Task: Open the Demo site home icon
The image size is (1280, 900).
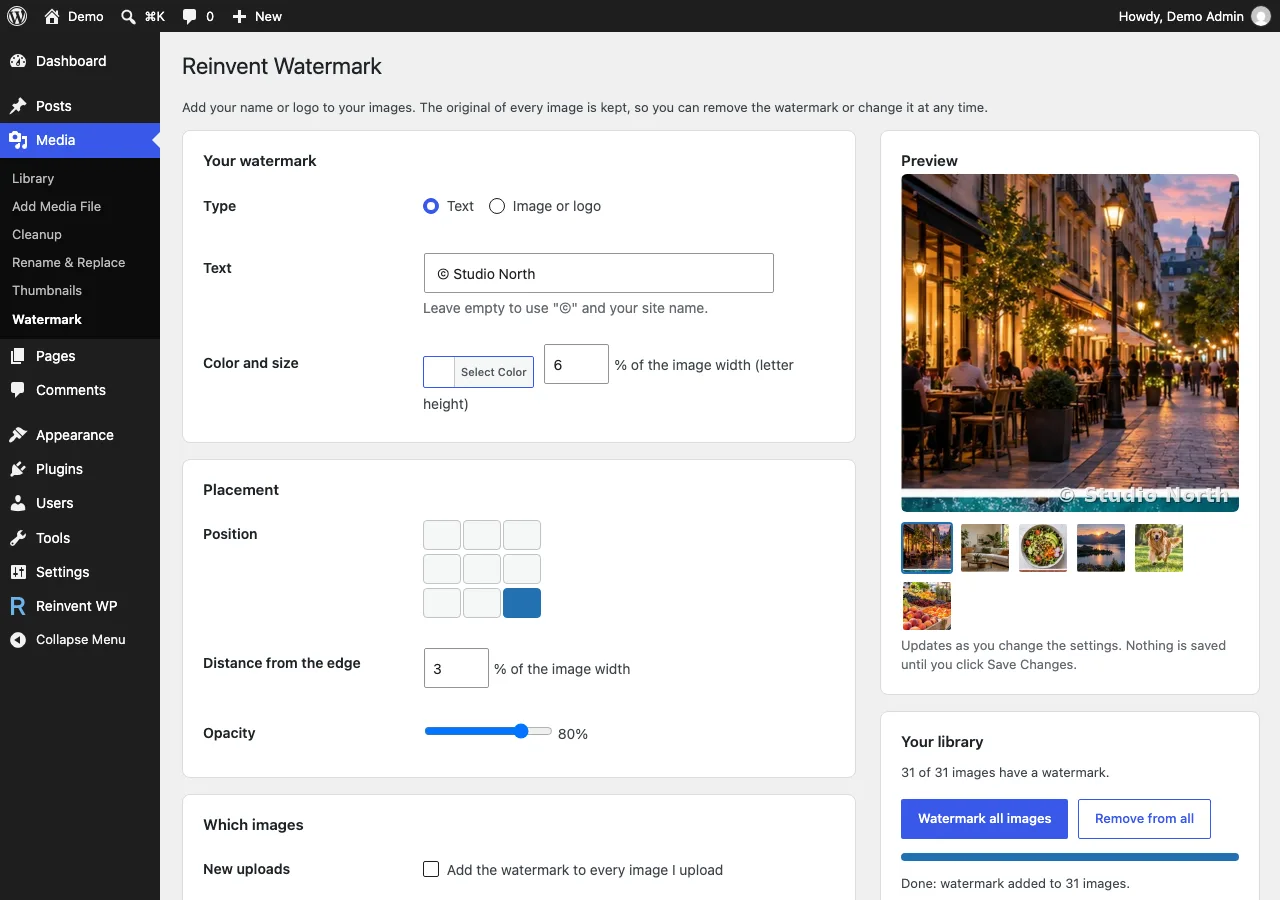Action: (x=52, y=16)
